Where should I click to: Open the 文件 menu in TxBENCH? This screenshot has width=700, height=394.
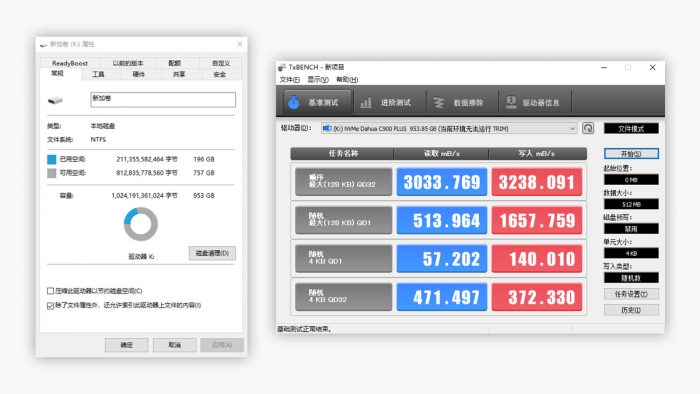tap(289, 79)
